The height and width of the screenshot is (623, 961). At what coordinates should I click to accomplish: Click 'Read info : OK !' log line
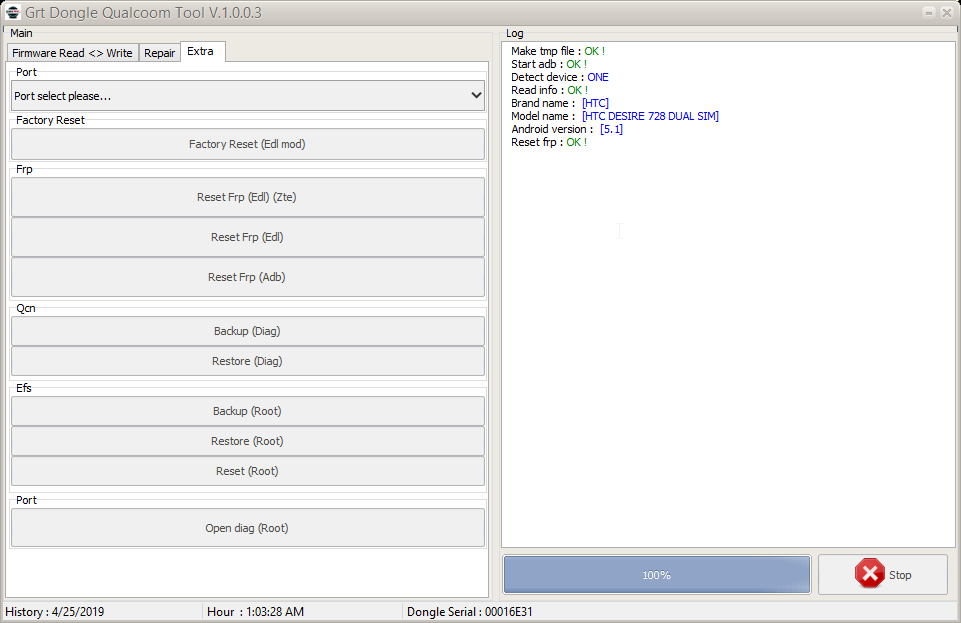[550, 90]
